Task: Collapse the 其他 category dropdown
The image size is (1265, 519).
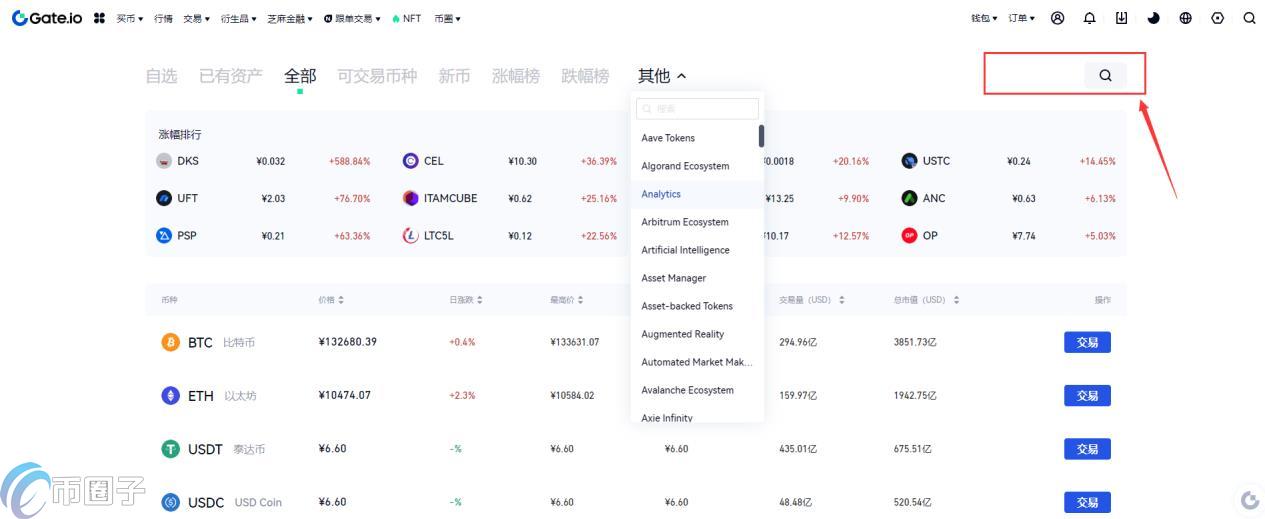Action: click(662, 76)
